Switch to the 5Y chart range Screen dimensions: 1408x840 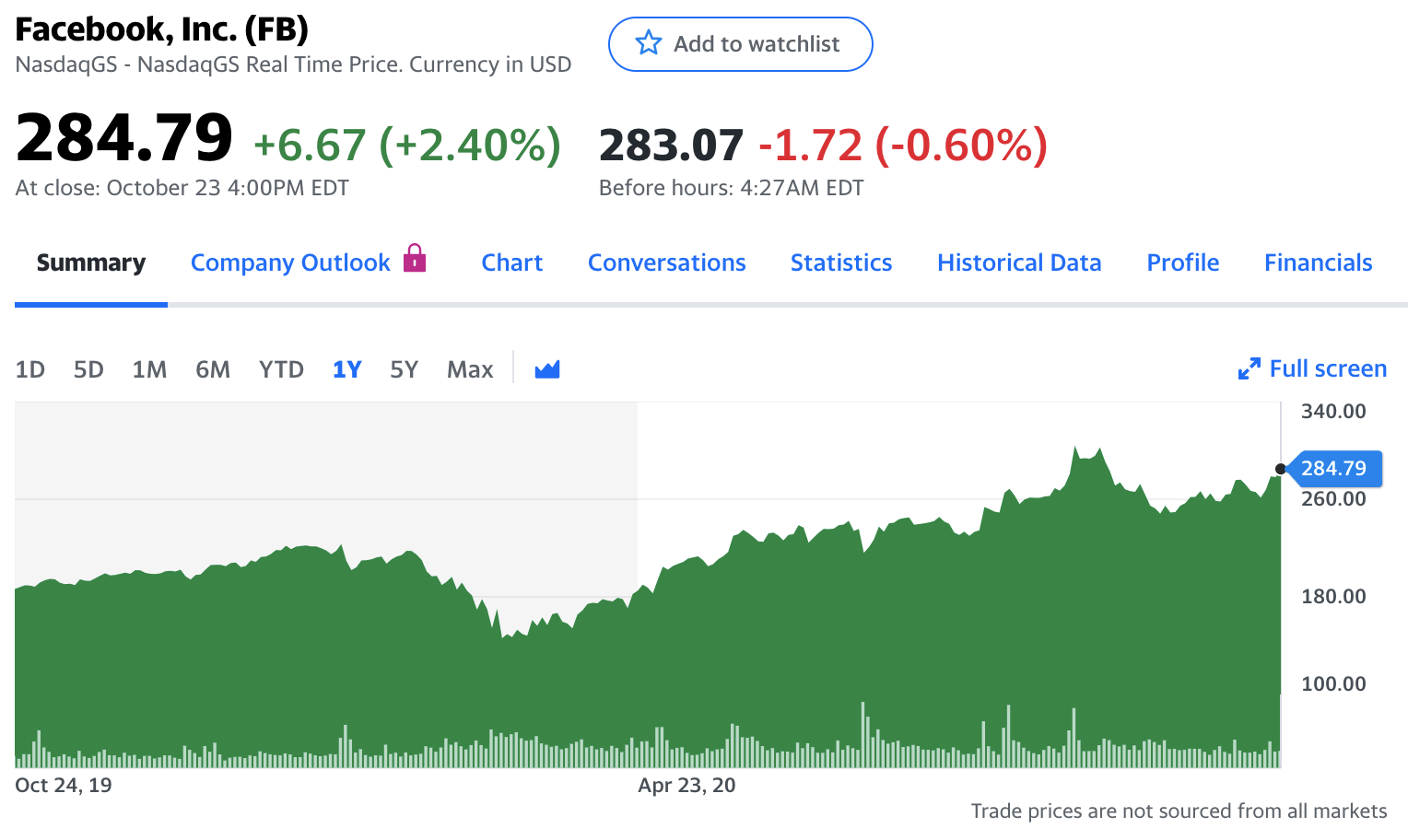point(405,370)
